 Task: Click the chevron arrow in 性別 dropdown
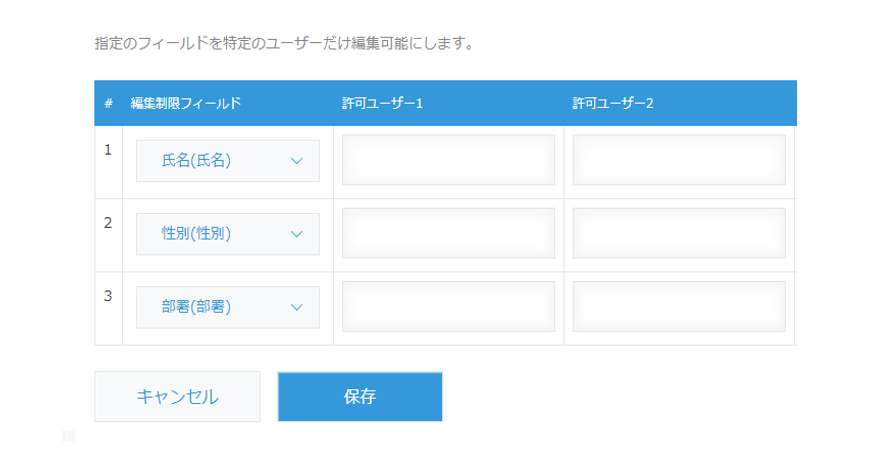pos(297,234)
